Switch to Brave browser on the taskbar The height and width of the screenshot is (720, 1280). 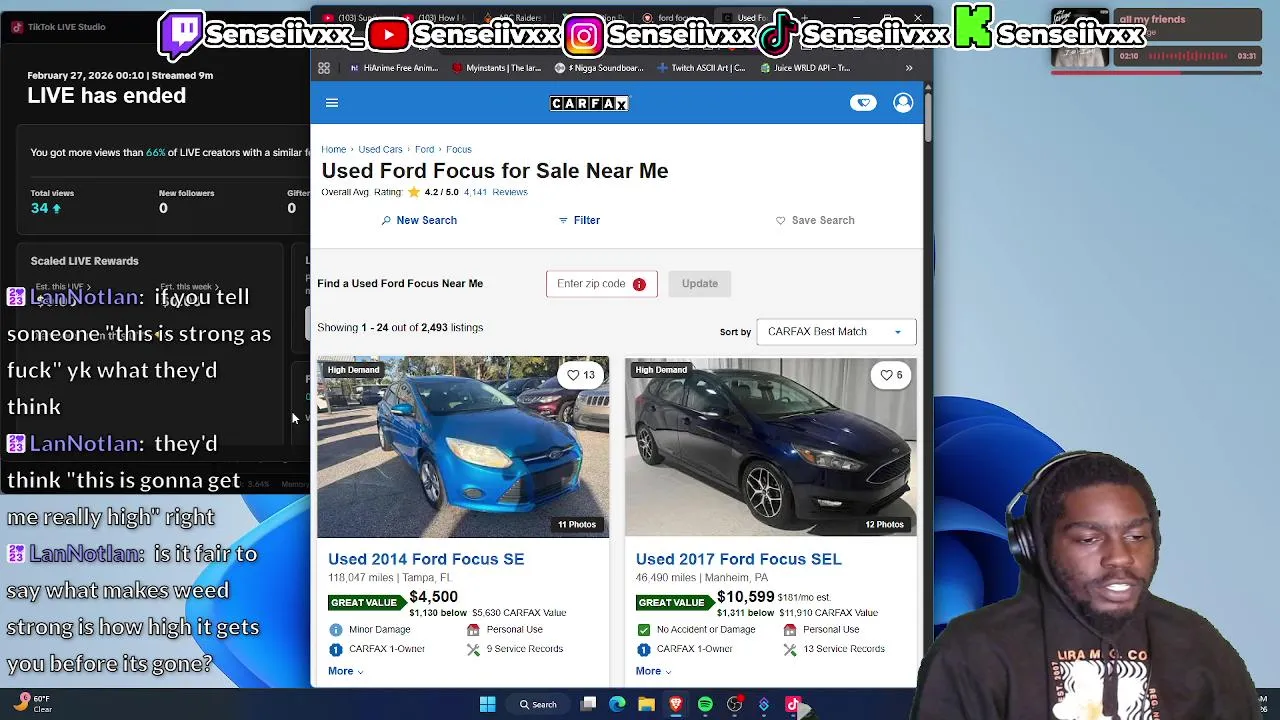[676, 705]
